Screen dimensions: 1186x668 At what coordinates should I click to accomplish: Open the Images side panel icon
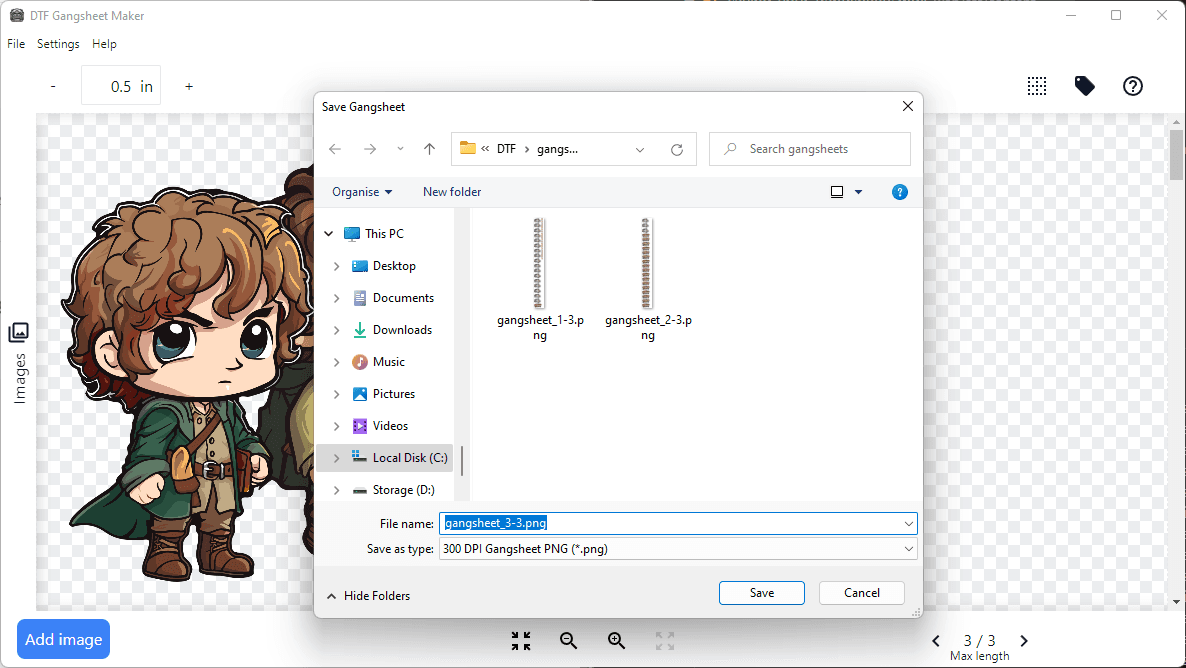[19, 333]
